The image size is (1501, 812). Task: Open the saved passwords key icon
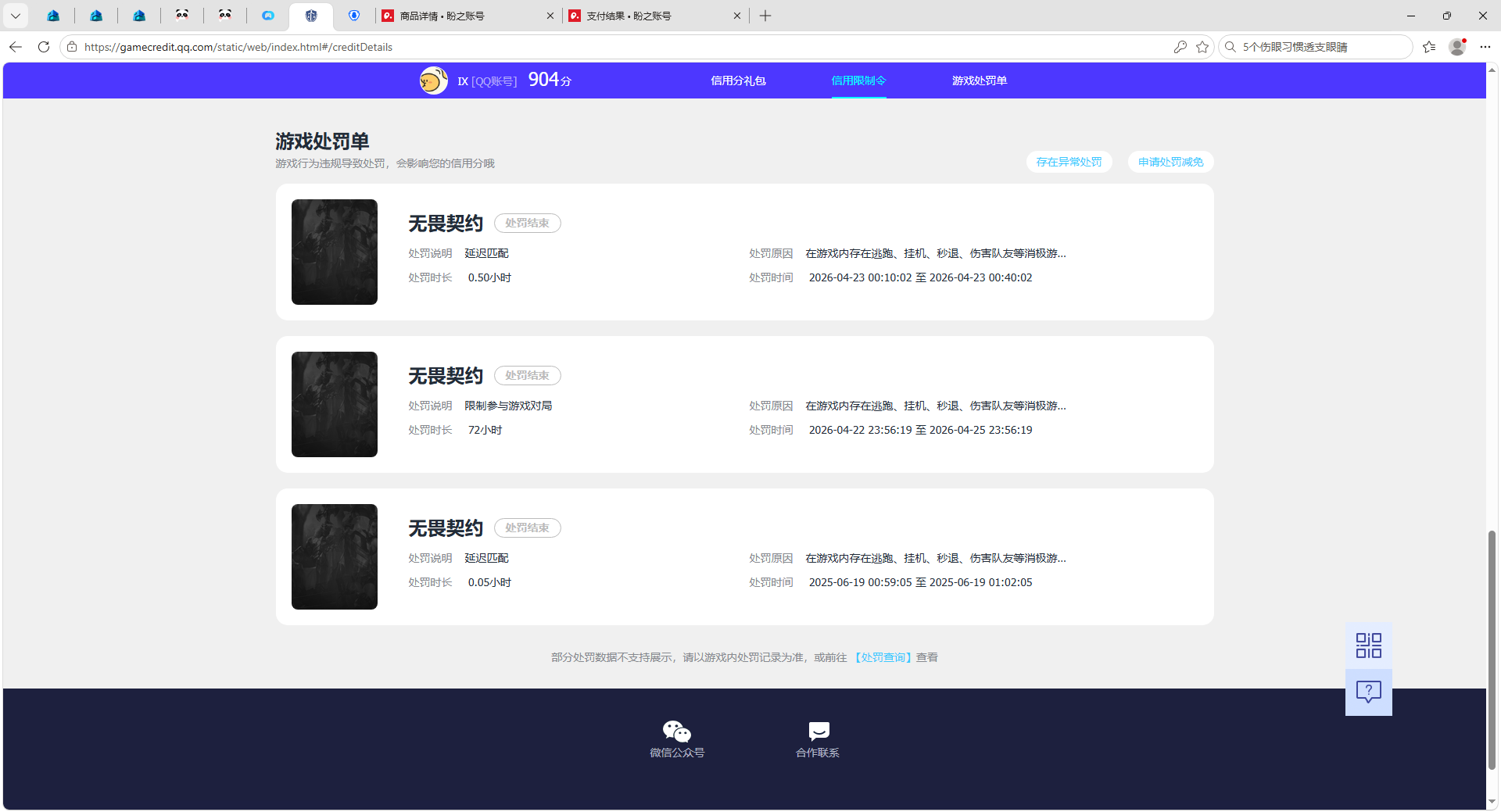(1180, 47)
